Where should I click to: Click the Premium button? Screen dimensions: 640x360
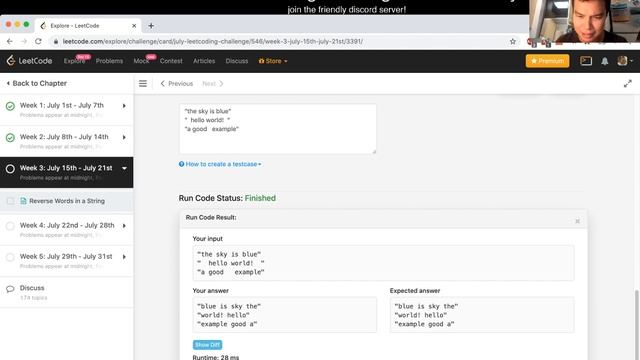547,61
